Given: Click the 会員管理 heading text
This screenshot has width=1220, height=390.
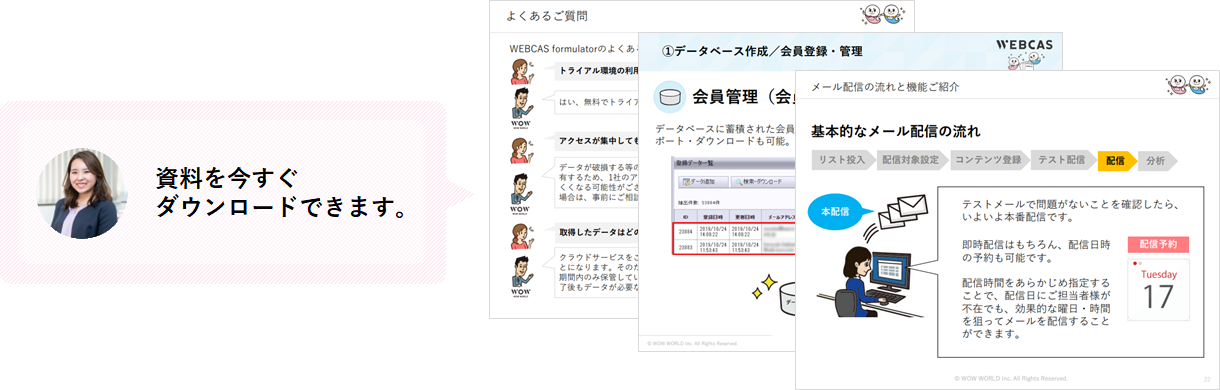Looking at the screenshot, I should pyautogui.click(x=743, y=98).
